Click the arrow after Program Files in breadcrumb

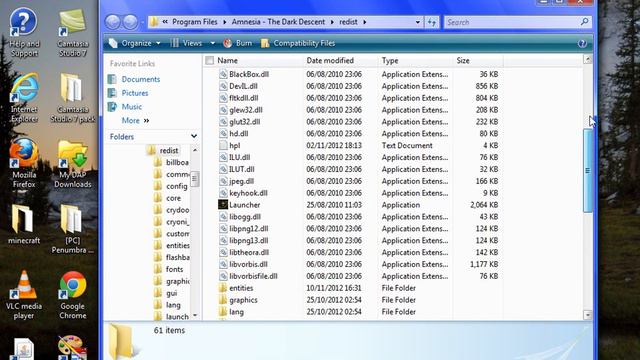(224, 22)
